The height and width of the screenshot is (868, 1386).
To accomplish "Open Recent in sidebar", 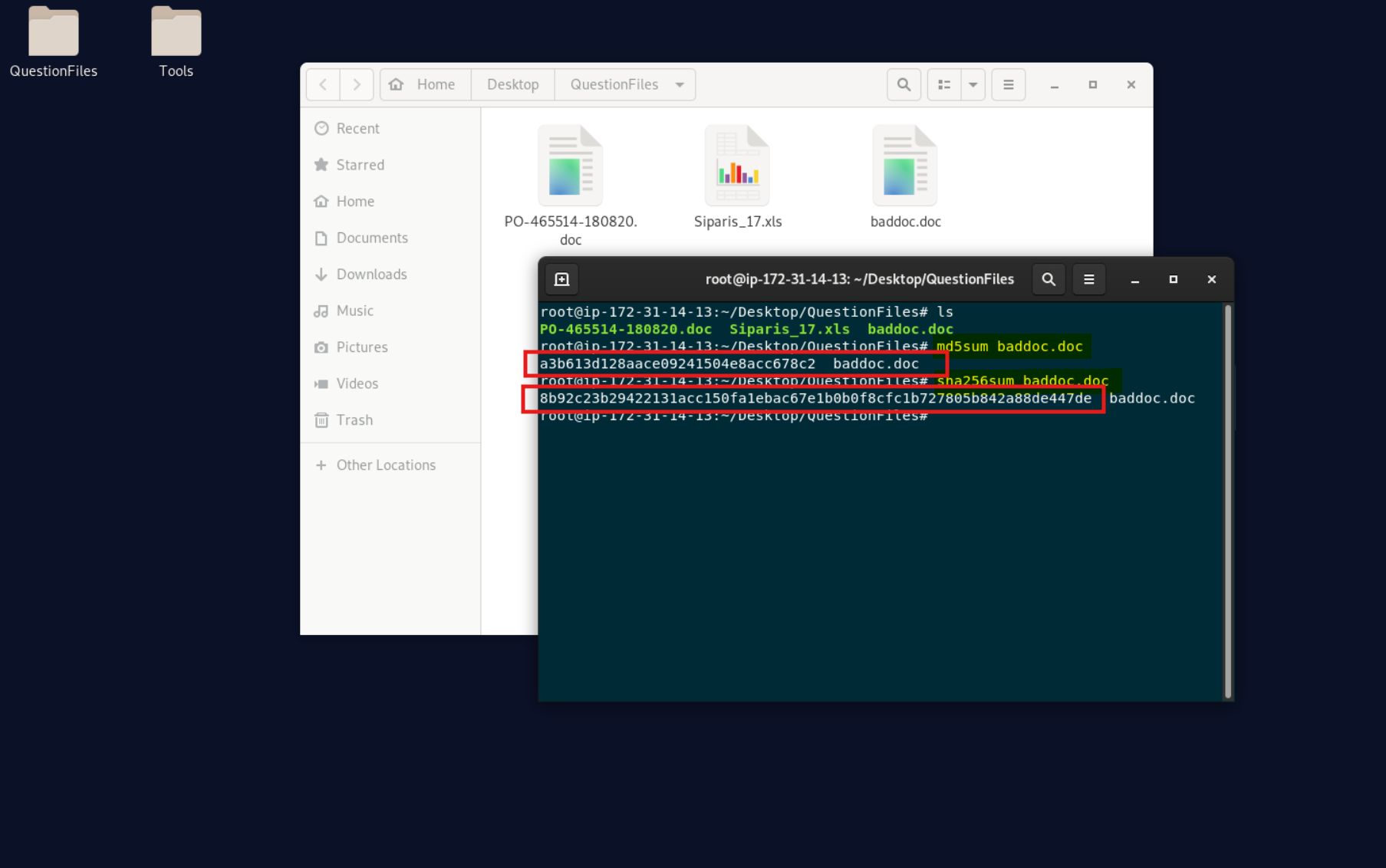I will (x=390, y=128).
